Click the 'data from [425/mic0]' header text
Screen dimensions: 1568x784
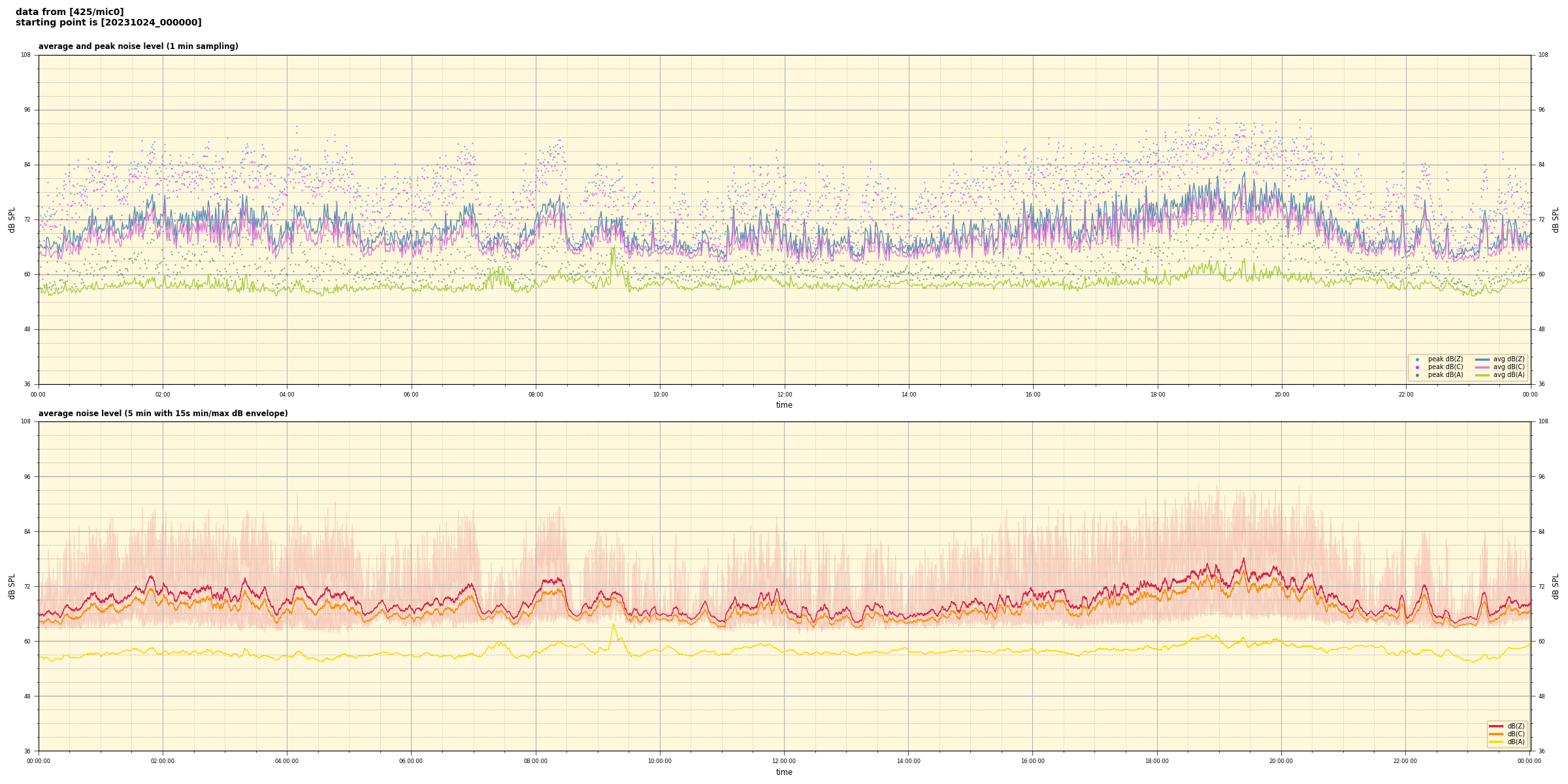(69, 12)
